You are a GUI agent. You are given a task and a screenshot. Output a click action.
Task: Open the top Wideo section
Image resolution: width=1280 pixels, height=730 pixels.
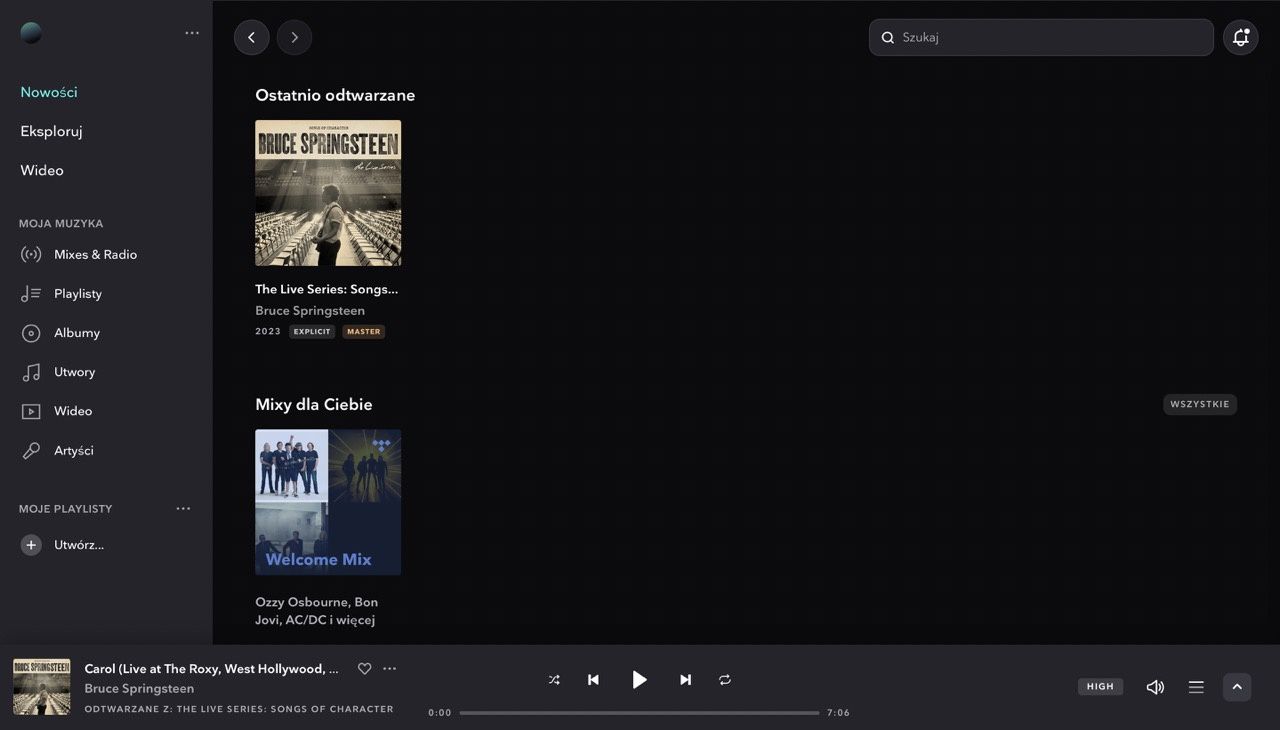(x=42, y=170)
